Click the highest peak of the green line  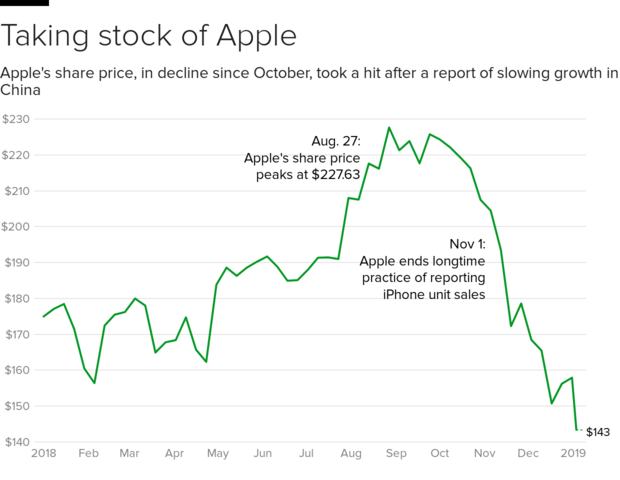coord(389,128)
